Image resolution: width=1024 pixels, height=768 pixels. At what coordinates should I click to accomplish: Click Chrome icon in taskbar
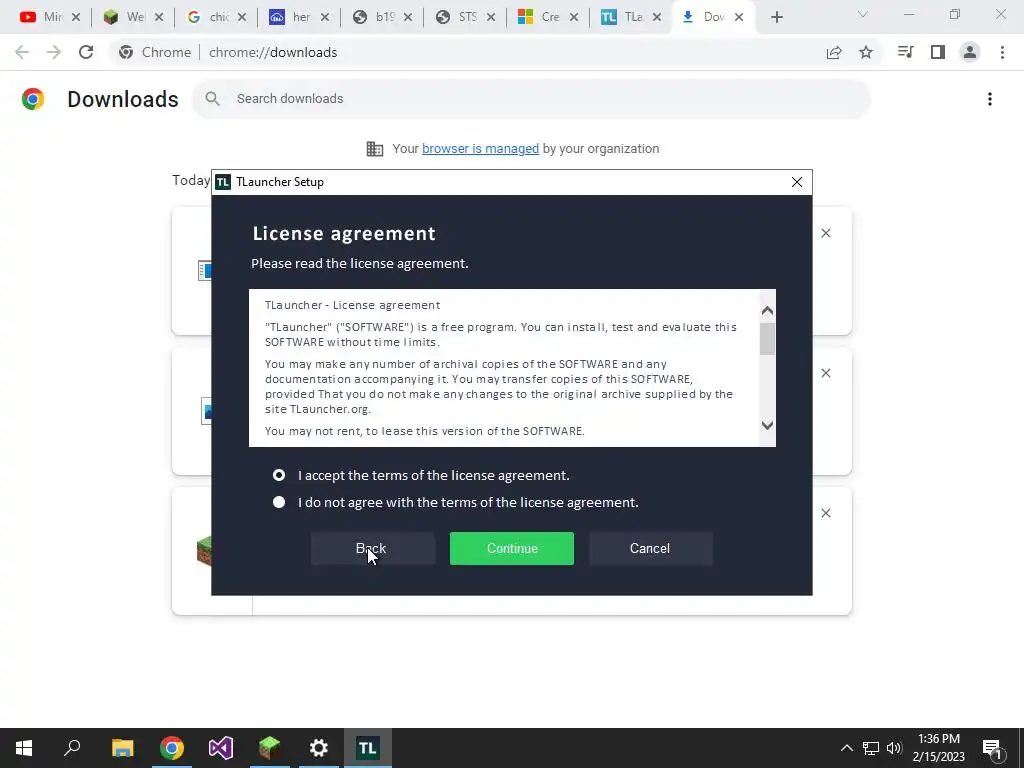[172, 748]
